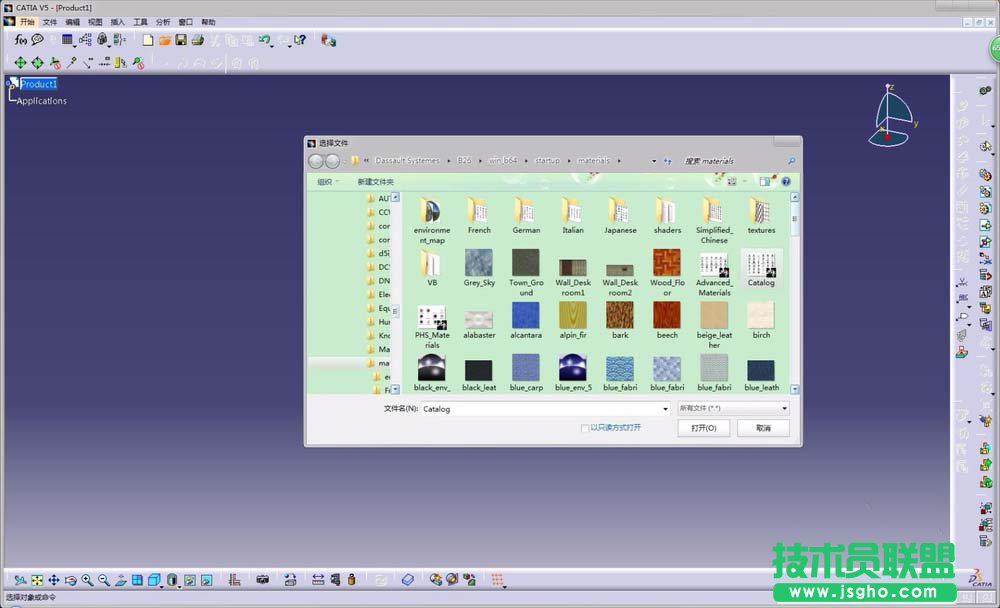Click the Fit All In view icon
The image size is (1000, 608).
point(37,580)
